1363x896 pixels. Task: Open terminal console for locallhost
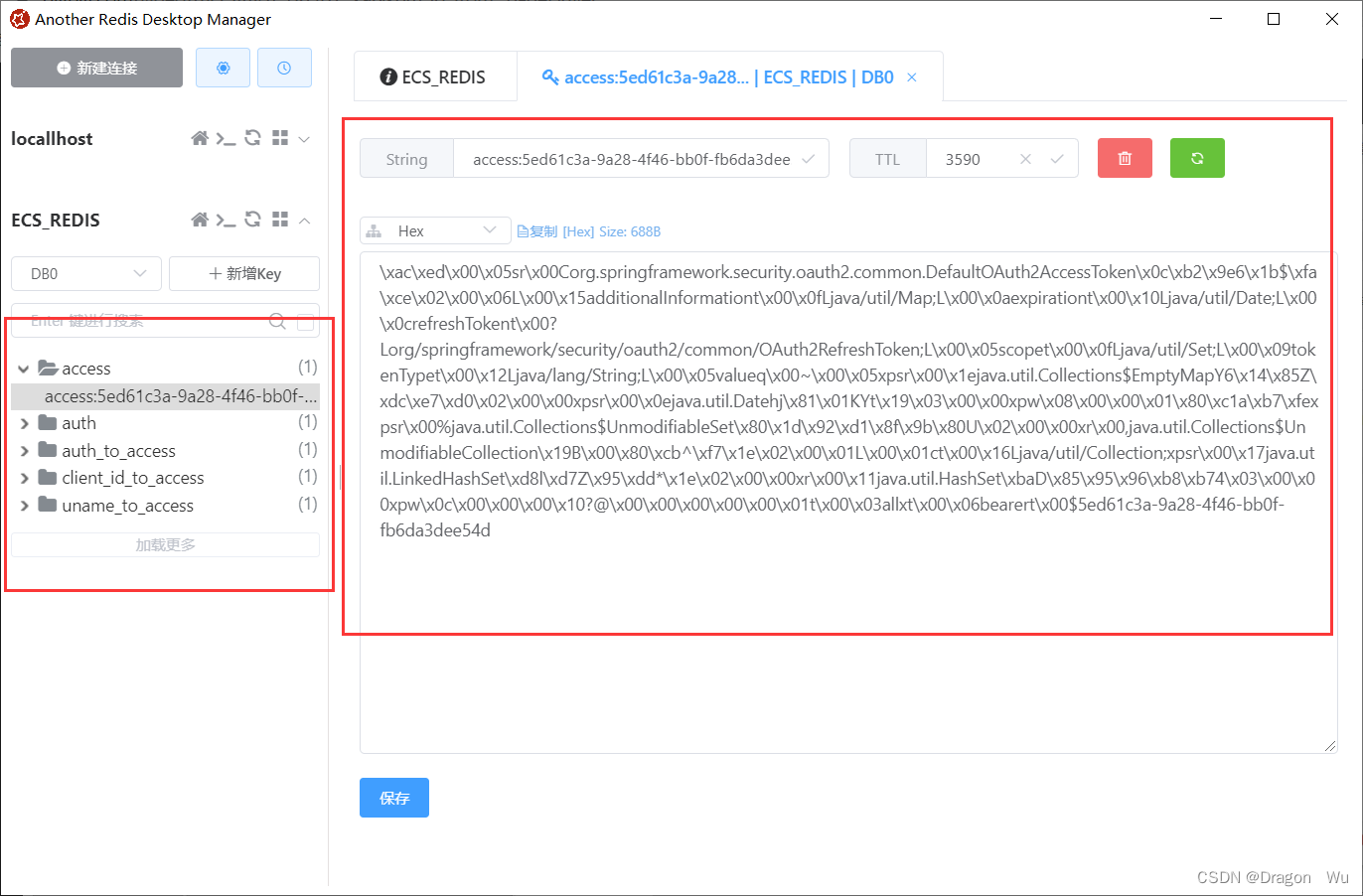pos(227,138)
